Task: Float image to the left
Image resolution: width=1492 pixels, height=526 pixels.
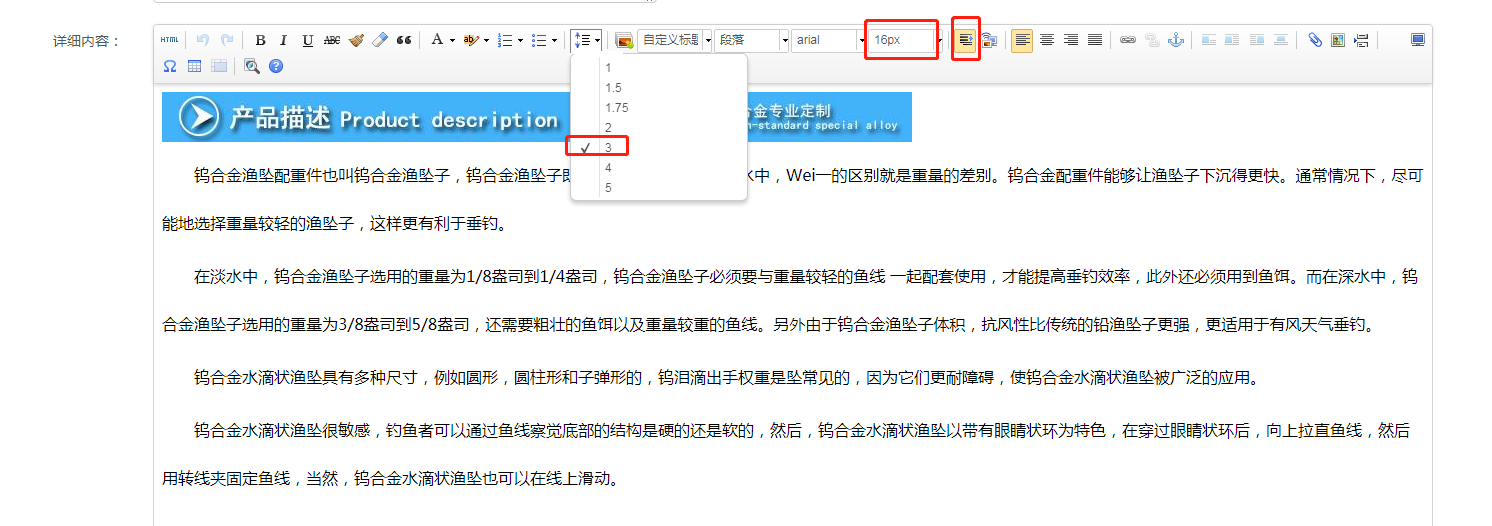Action: tap(1232, 40)
